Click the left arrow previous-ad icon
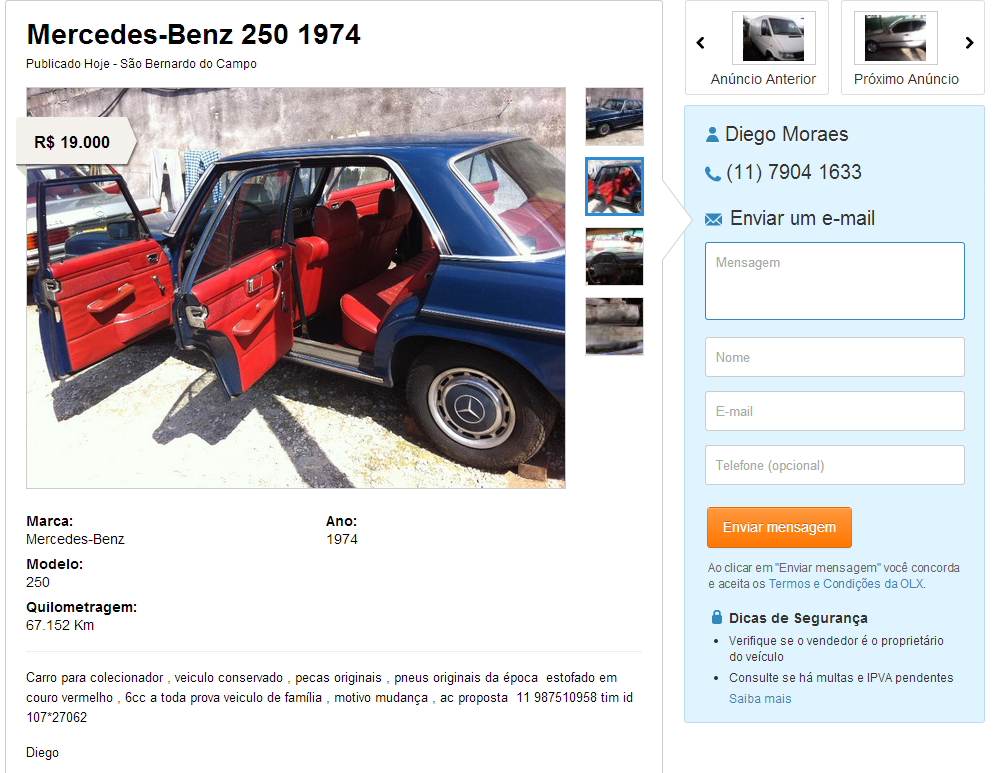This screenshot has width=996, height=773. [x=701, y=43]
